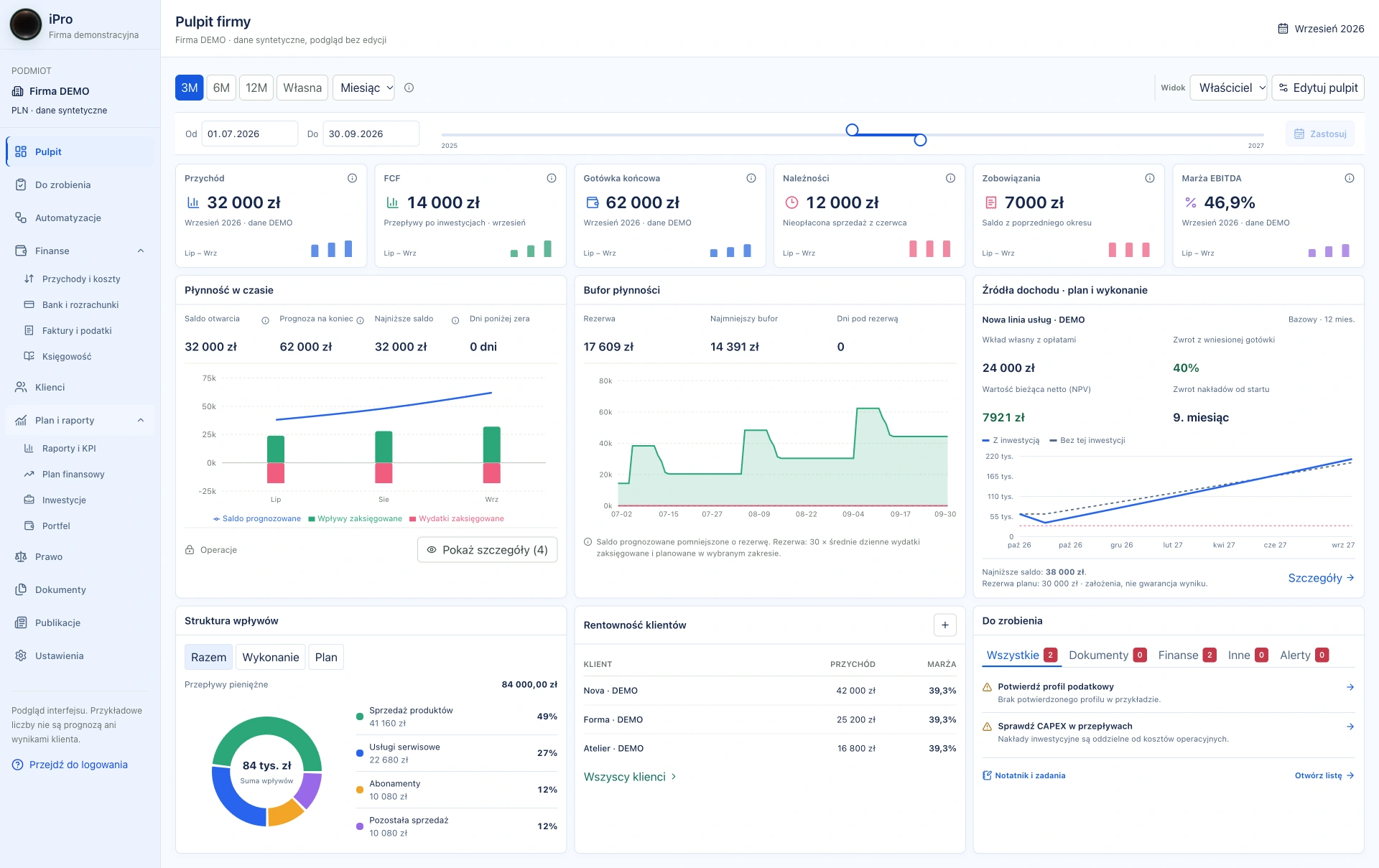
Task: Click plus icon in Rentowność klientów panel
Action: tap(944, 625)
